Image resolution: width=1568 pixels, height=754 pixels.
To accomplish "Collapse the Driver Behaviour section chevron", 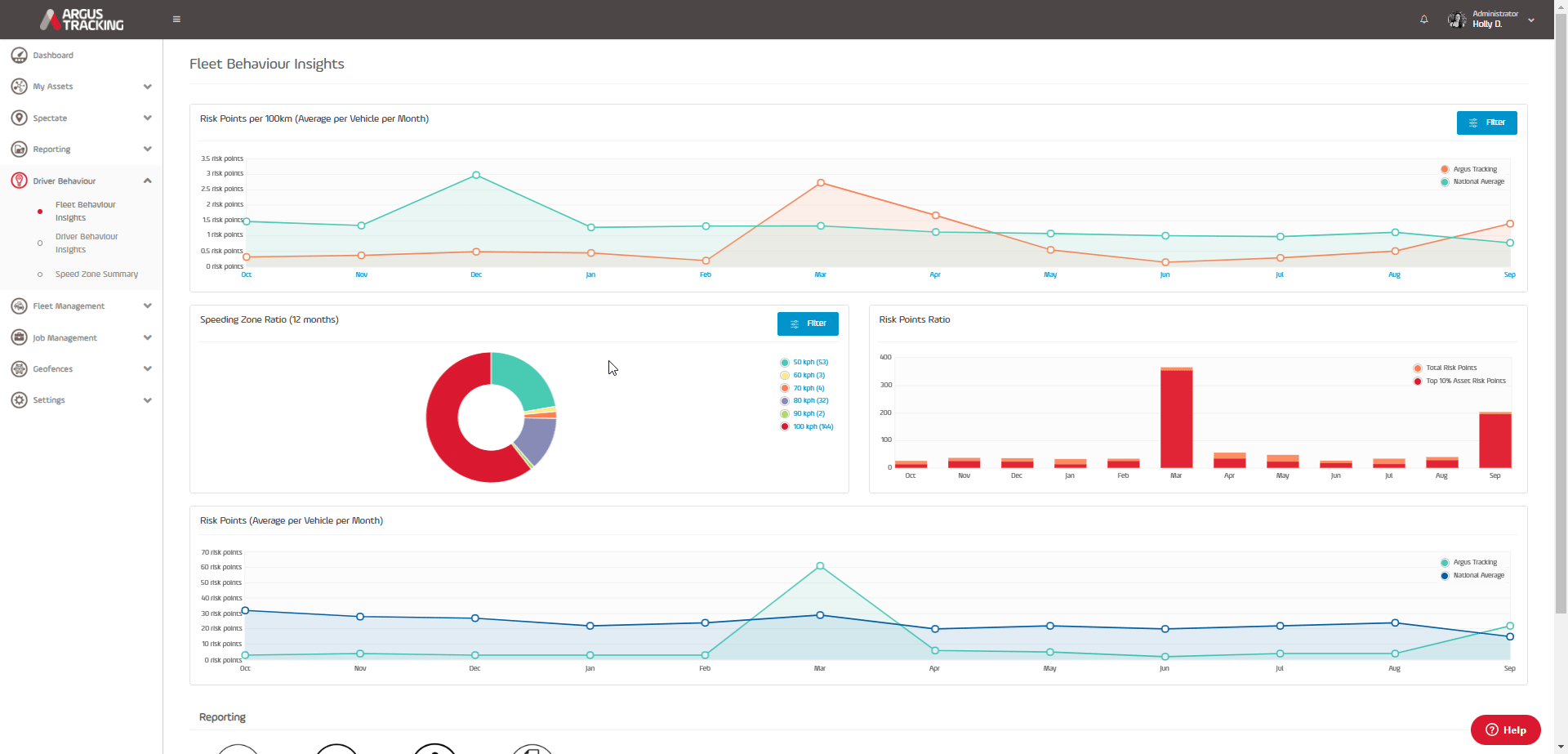I will 148,181.
